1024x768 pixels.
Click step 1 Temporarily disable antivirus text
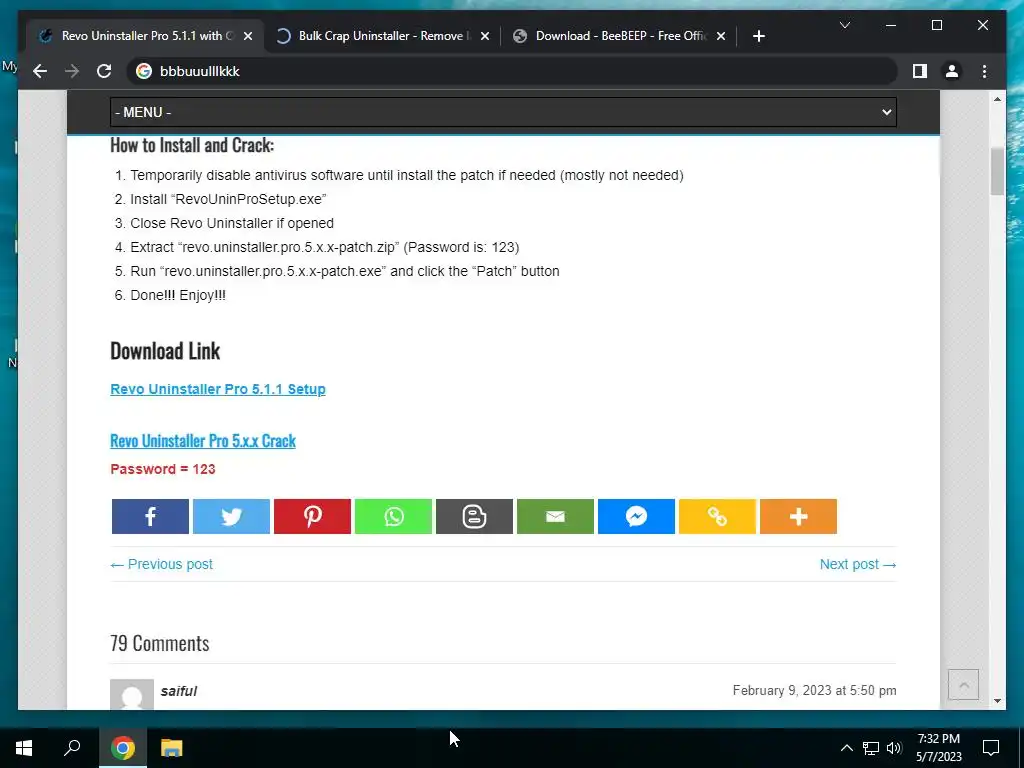click(407, 175)
